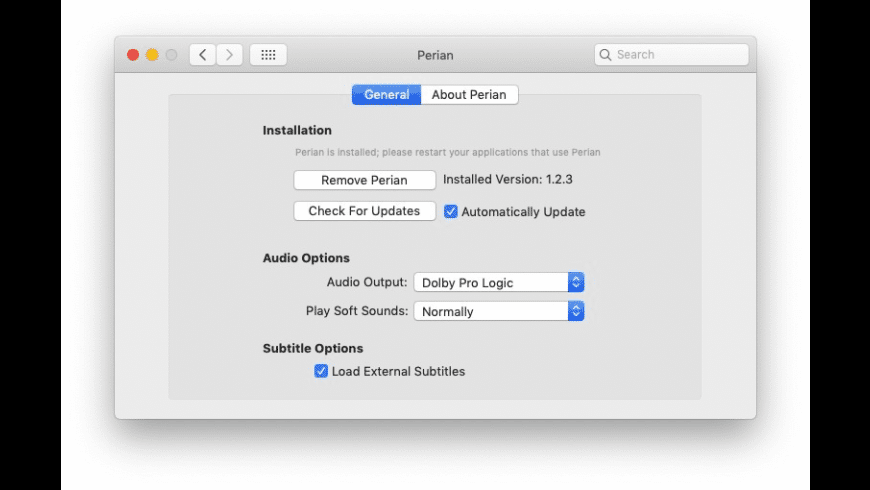Click the Installed Version: 1.2.3 text
The image size is (870, 490).
[x=508, y=179]
